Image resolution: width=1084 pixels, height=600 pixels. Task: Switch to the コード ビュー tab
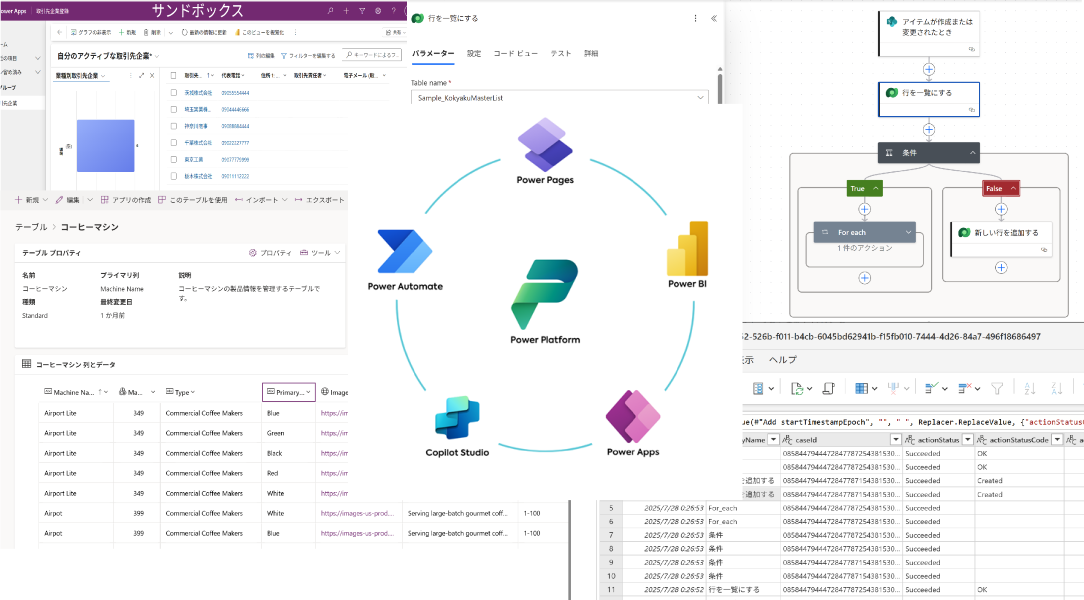point(516,53)
